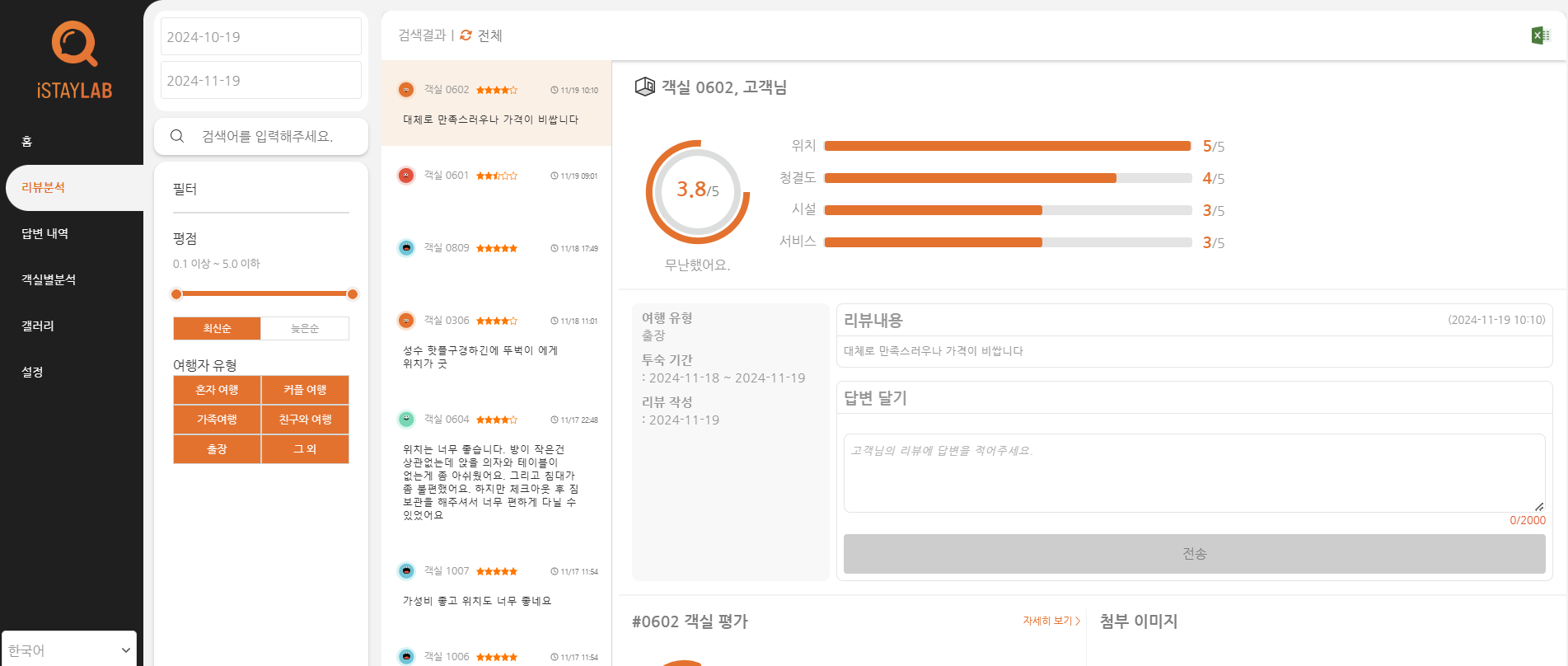Click the star rating of 객실 0601
Image resolution: width=1568 pixels, height=666 pixels.
[497, 176]
